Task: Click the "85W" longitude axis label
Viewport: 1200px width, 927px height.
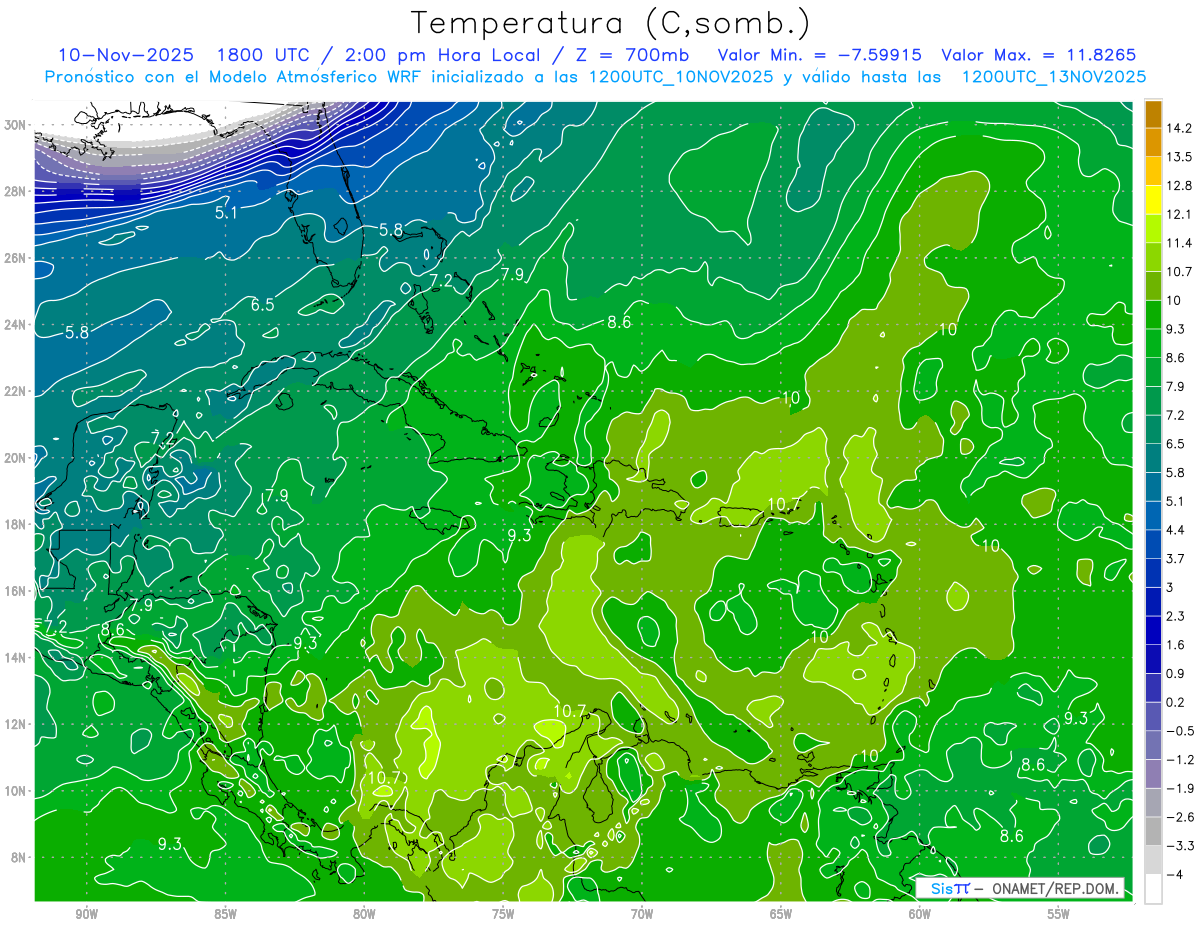Action: click(225, 915)
